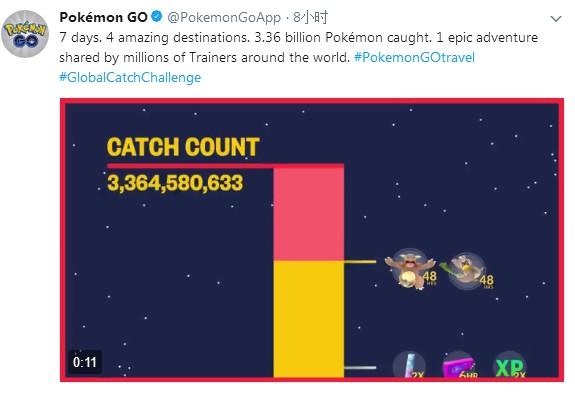Open the tweet options chevron menu

556,19
